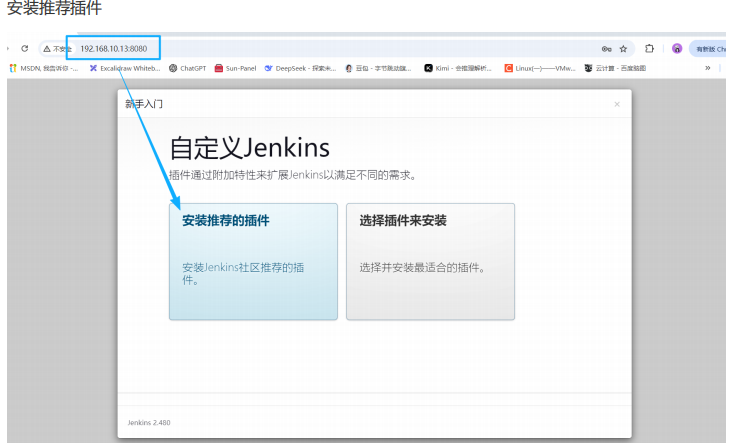Open the DeepSeek bookmark
Screen dimensions: 734x445
tap(300, 68)
